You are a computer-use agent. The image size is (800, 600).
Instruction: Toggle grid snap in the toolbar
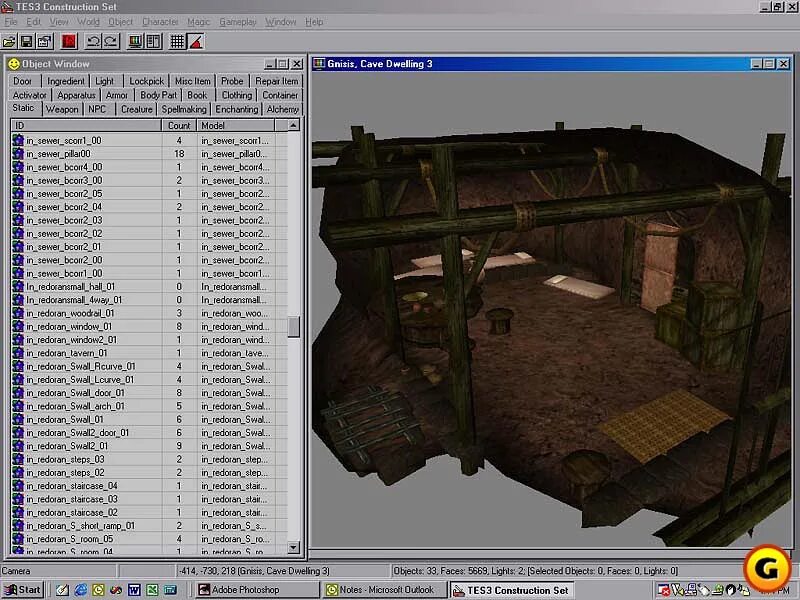point(177,41)
